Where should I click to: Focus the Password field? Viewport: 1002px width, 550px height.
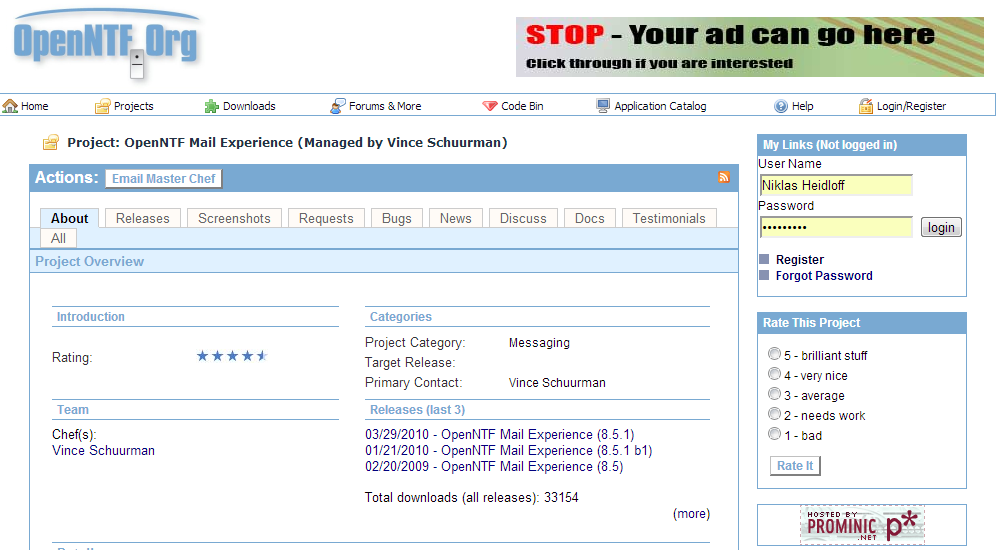point(836,227)
